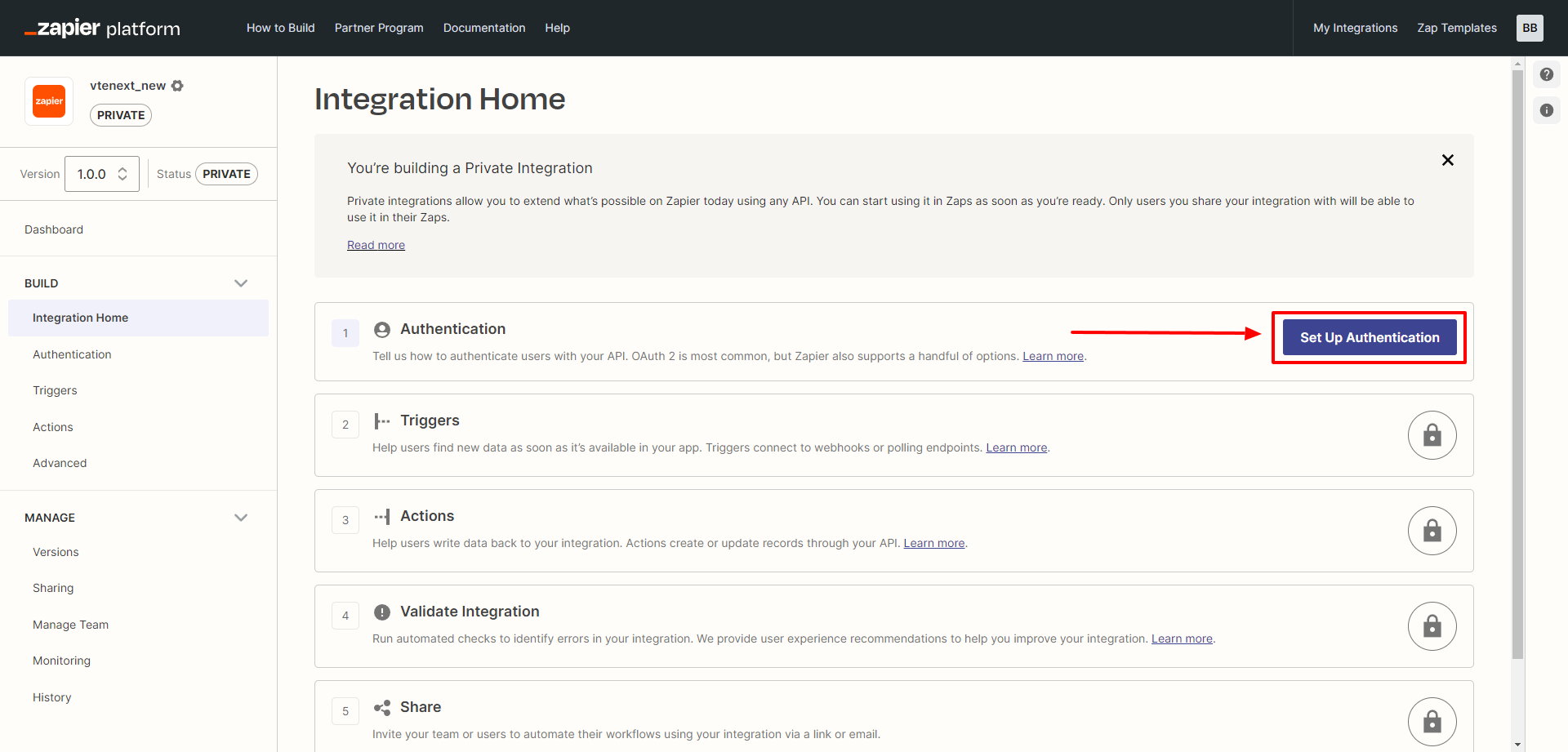Open Manage Team in sidebar

click(x=70, y=625)
